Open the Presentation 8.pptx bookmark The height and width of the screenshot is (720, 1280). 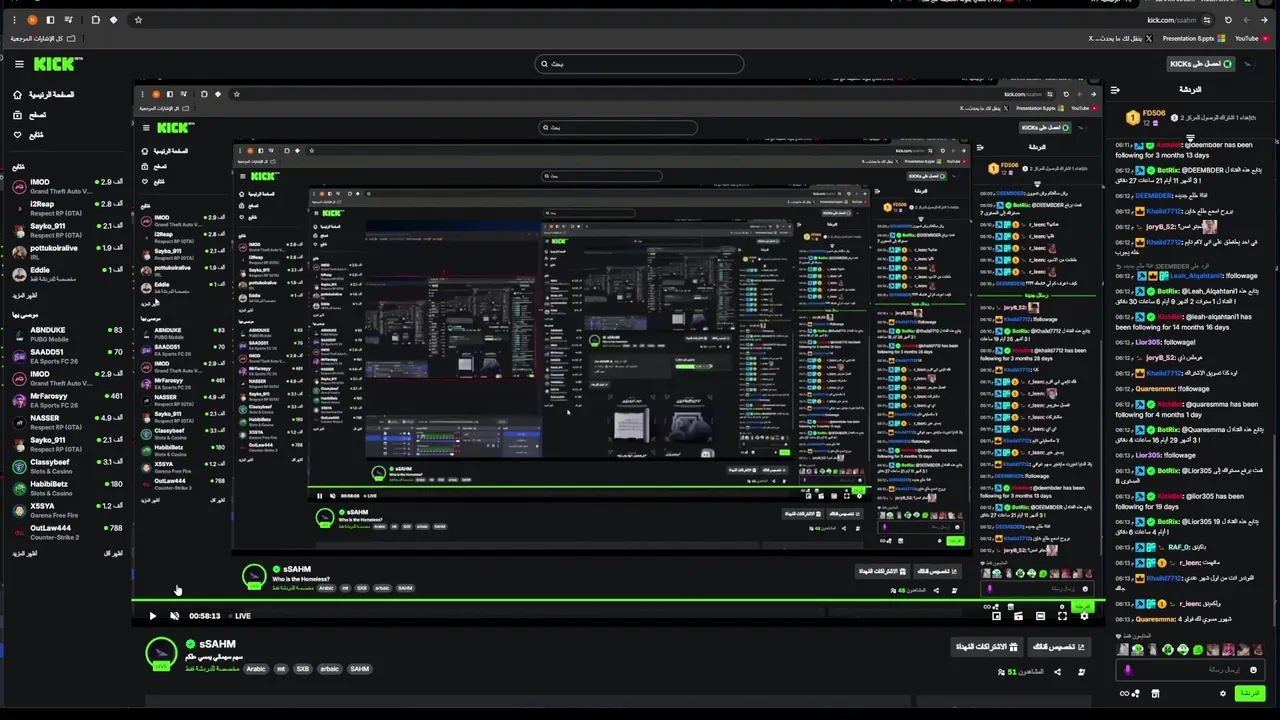tap(1193, 39)
